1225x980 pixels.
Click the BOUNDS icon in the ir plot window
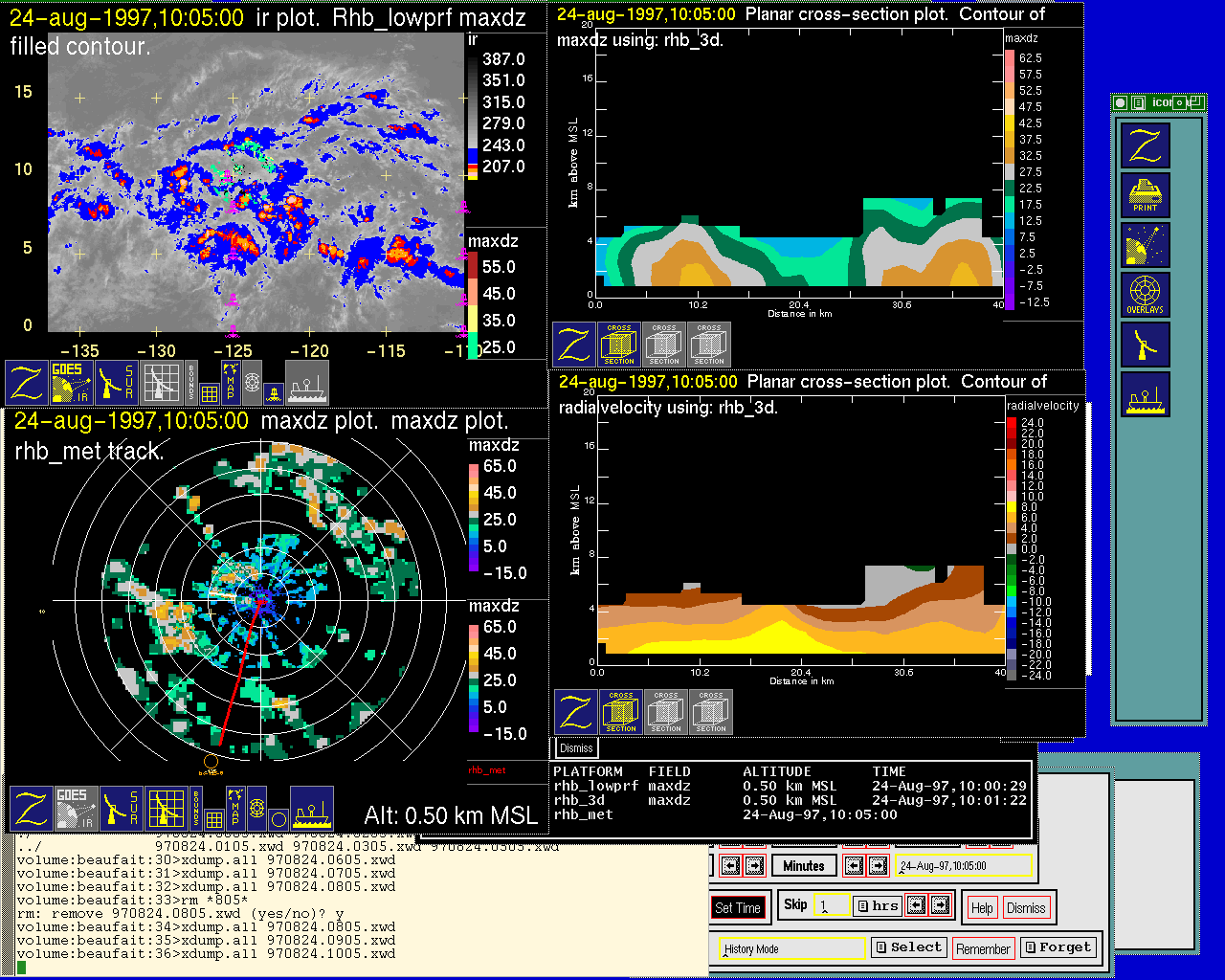pos(192,382)
